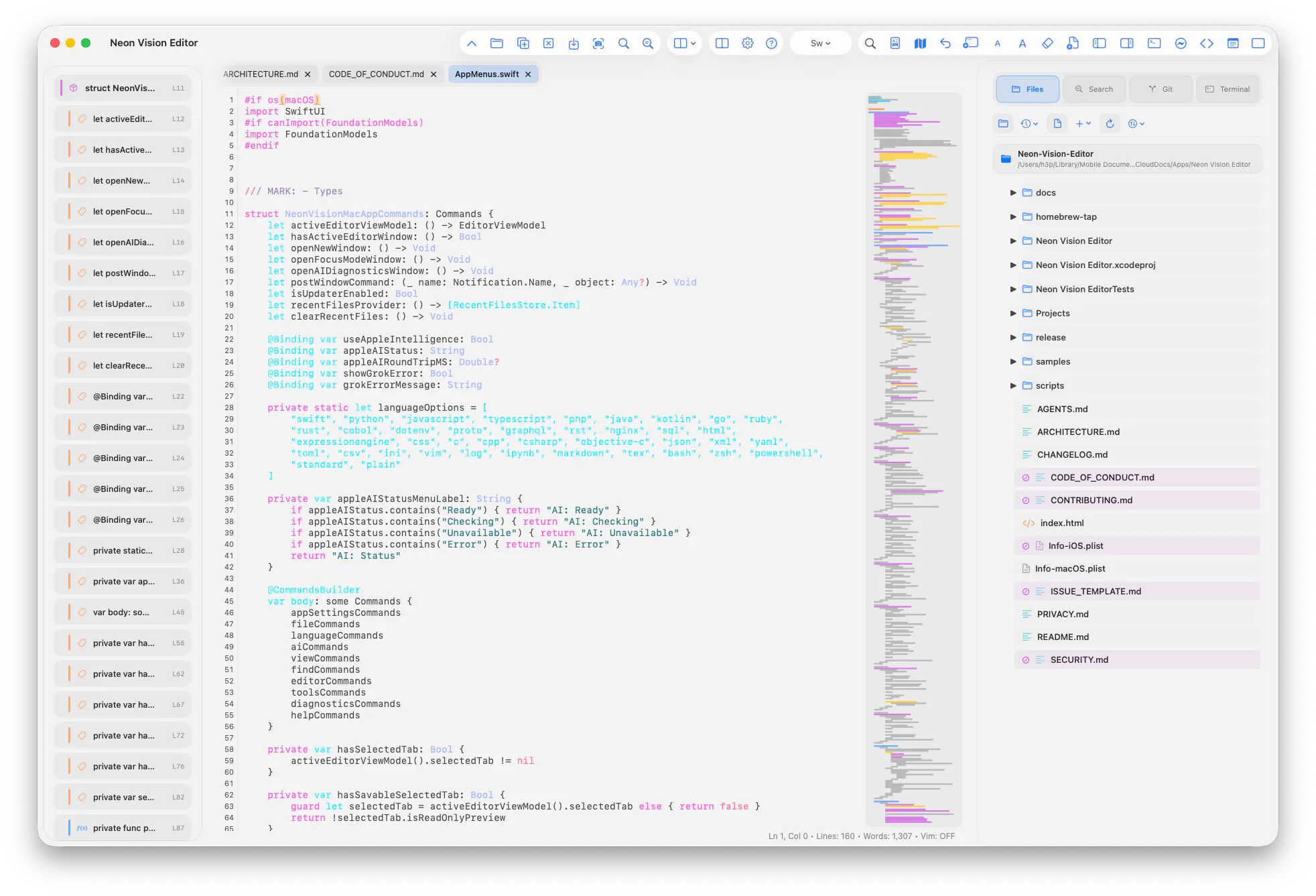
Task: Expand the docs folder
Action: click(1013, 193)
